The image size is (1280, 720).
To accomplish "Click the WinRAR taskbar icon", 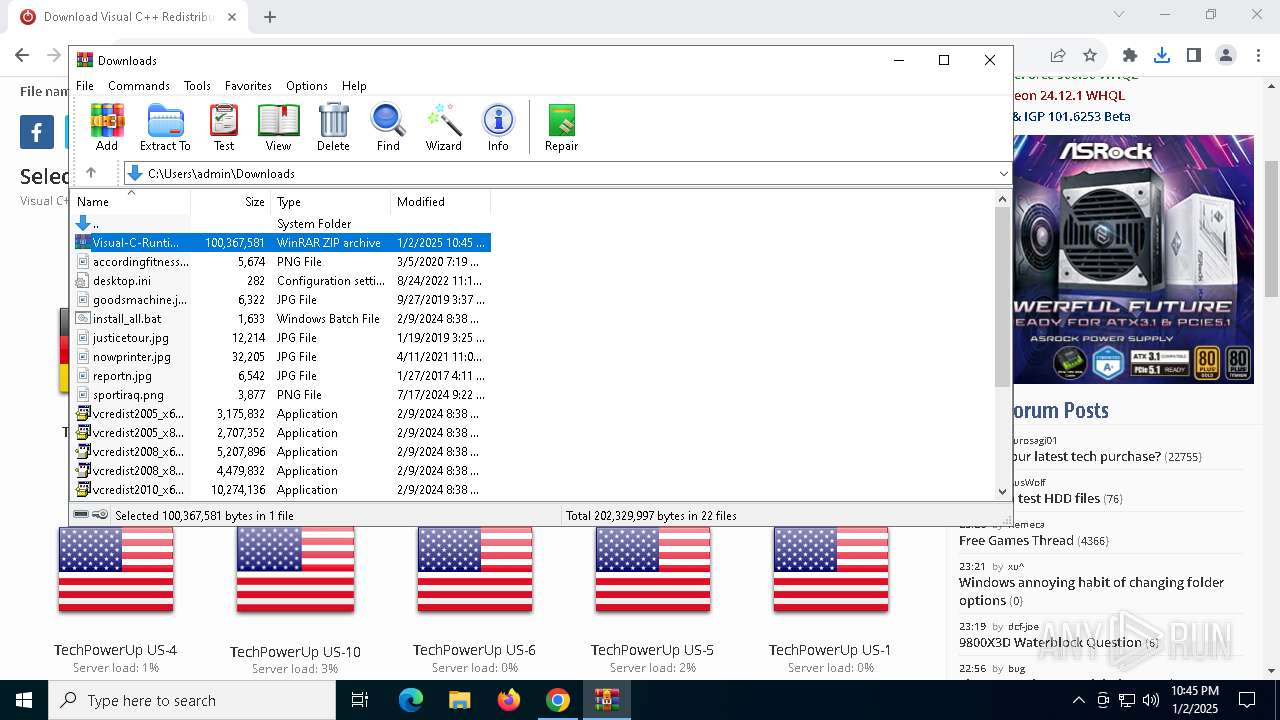I will pos(607,700).
